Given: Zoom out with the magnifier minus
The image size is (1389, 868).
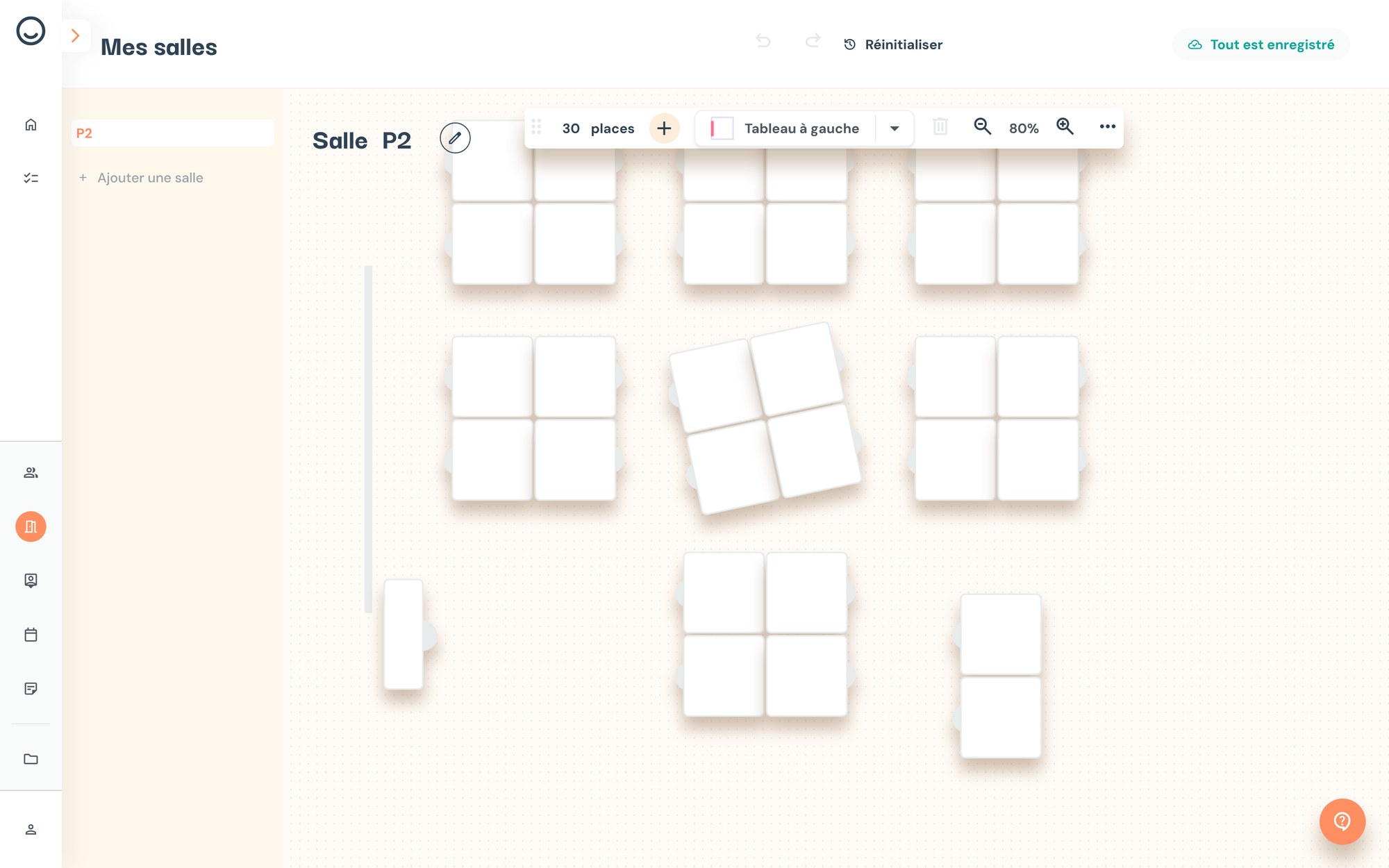Looking at the screenshot, I should coord(982,126).
